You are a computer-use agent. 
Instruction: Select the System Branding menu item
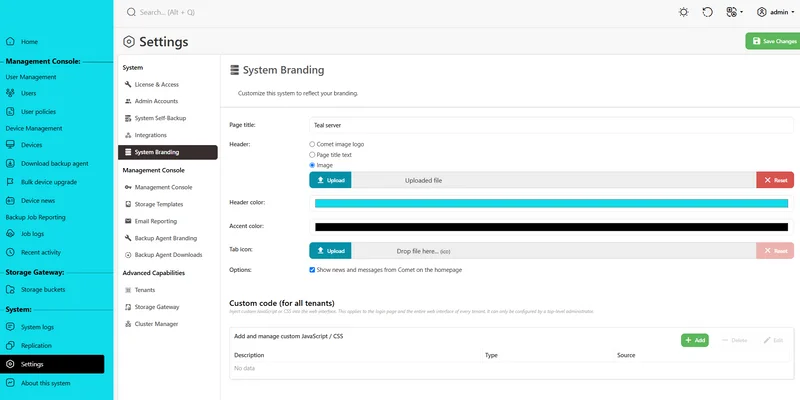click(168, 152)
